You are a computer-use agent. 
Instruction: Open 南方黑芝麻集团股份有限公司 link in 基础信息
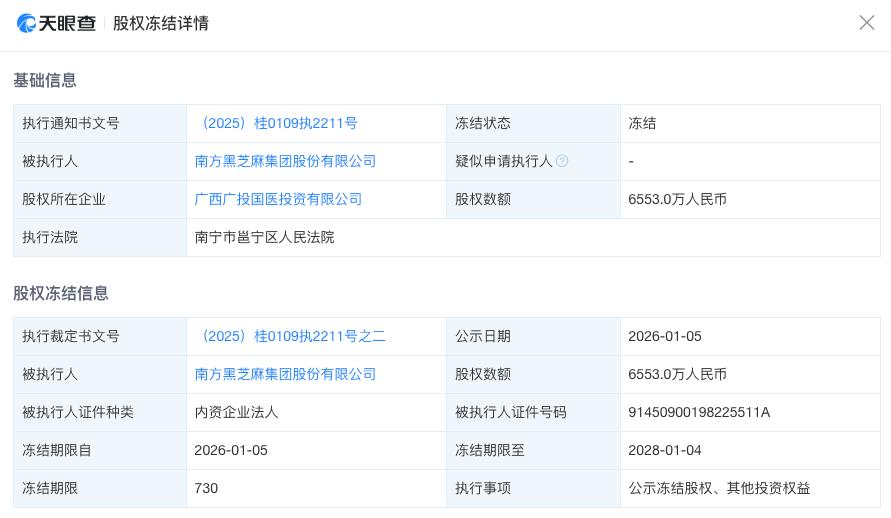[285, 161]
